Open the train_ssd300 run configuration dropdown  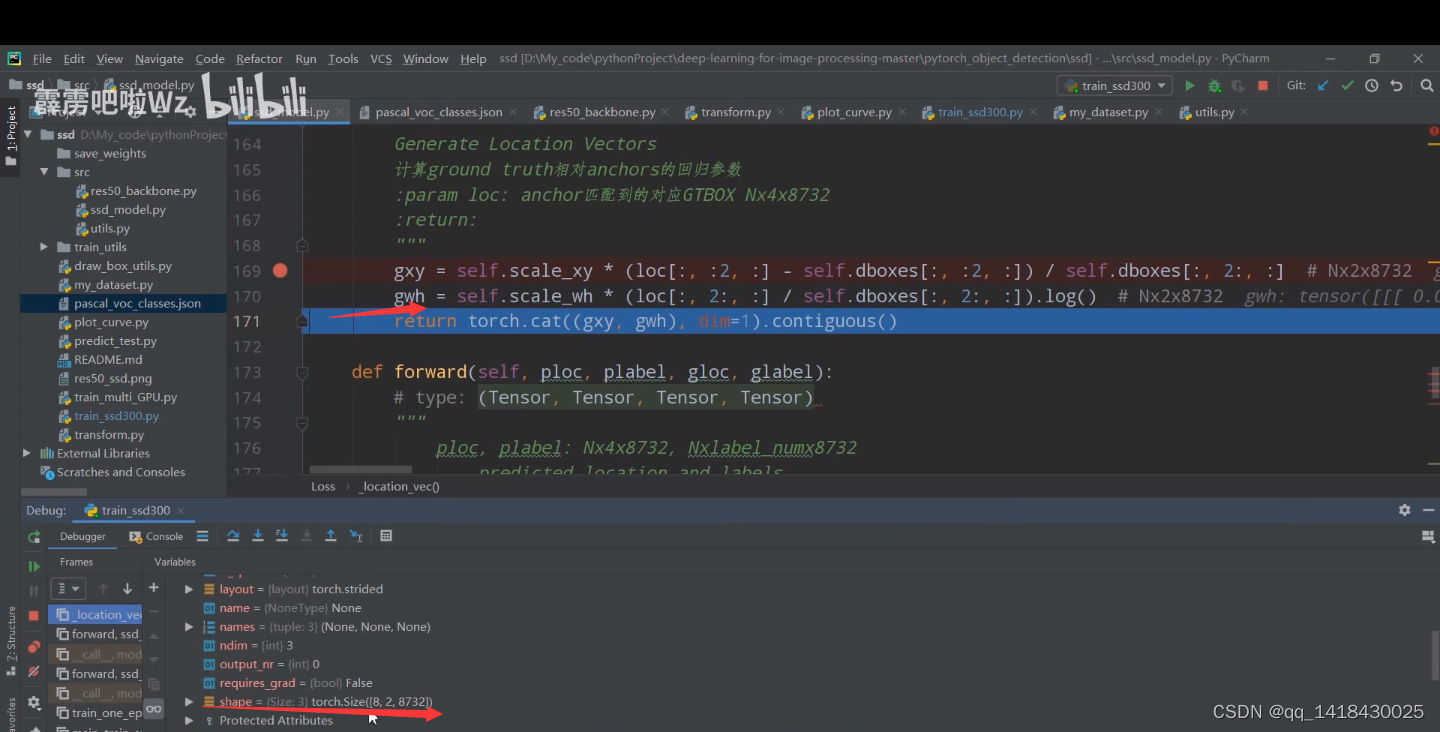pos(1115,86)
